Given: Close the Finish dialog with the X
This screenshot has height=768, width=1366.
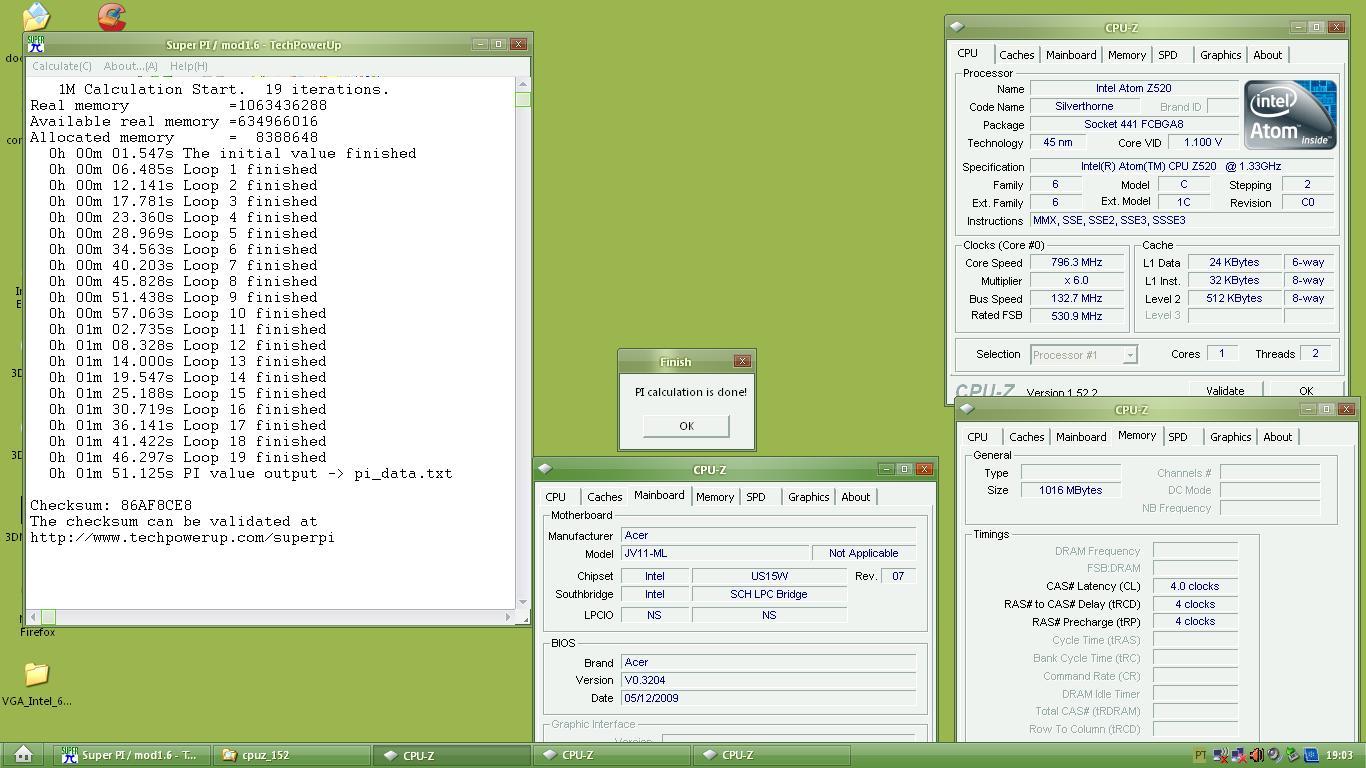Looking at the screenshot, I should [742, 361].
